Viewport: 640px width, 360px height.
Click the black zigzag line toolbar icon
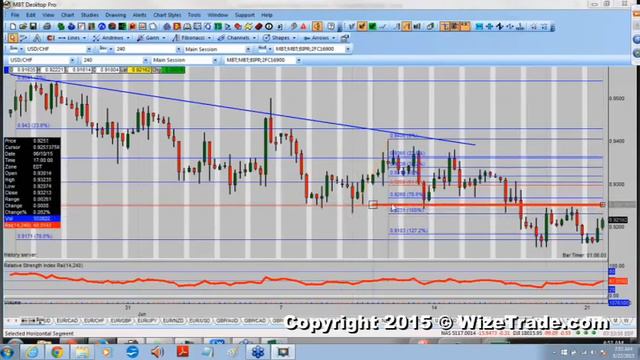(x=500, y=27)
